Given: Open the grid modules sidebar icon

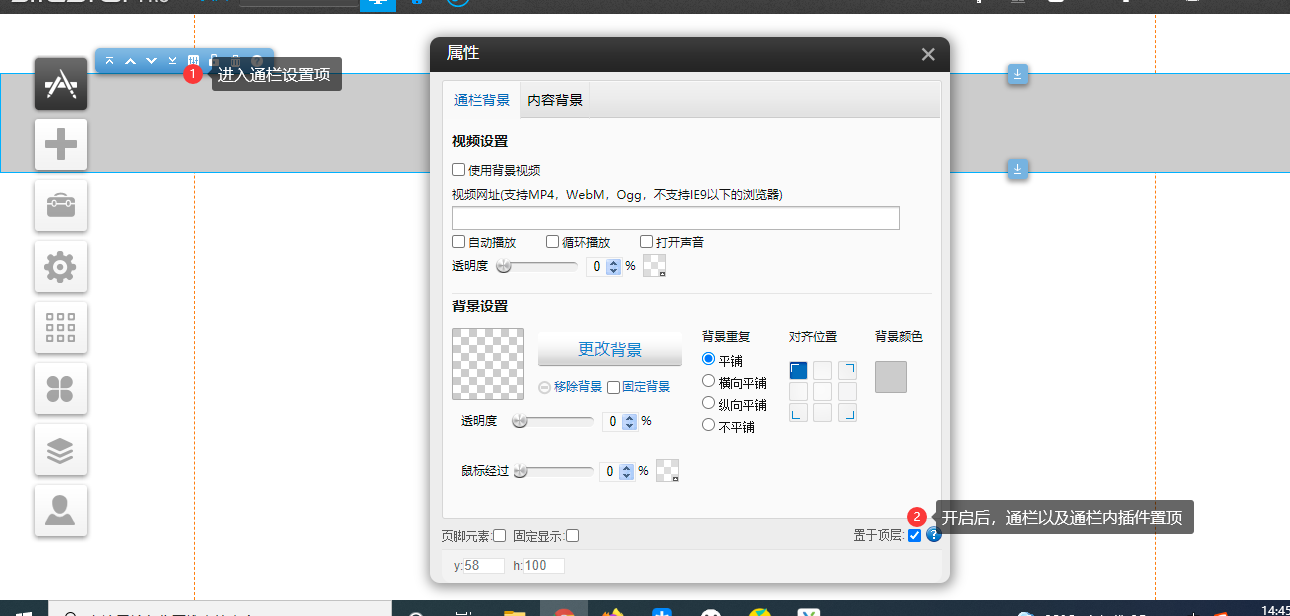Looking at the screenshot, I should point(61,328).
